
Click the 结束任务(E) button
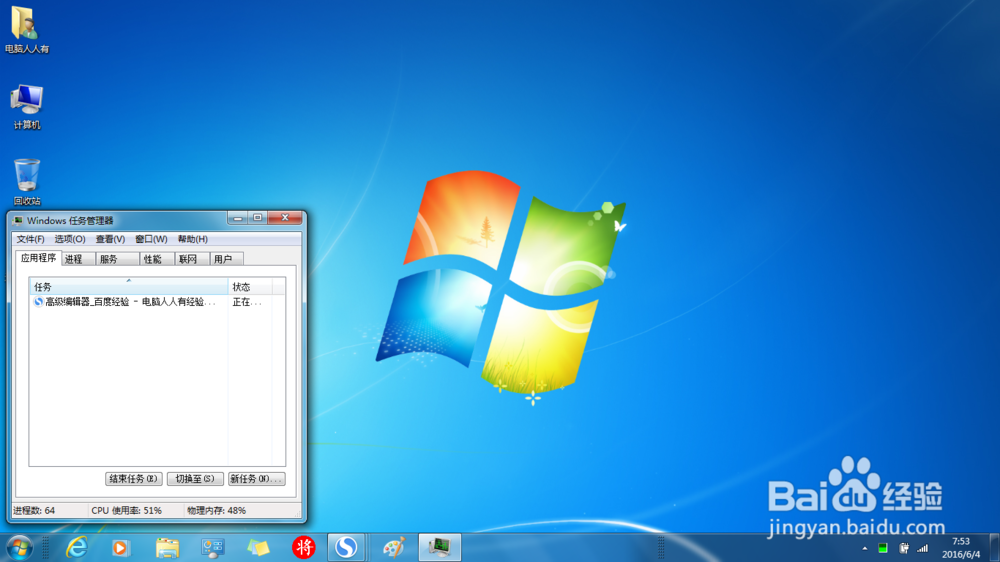(x=133, y=478)
